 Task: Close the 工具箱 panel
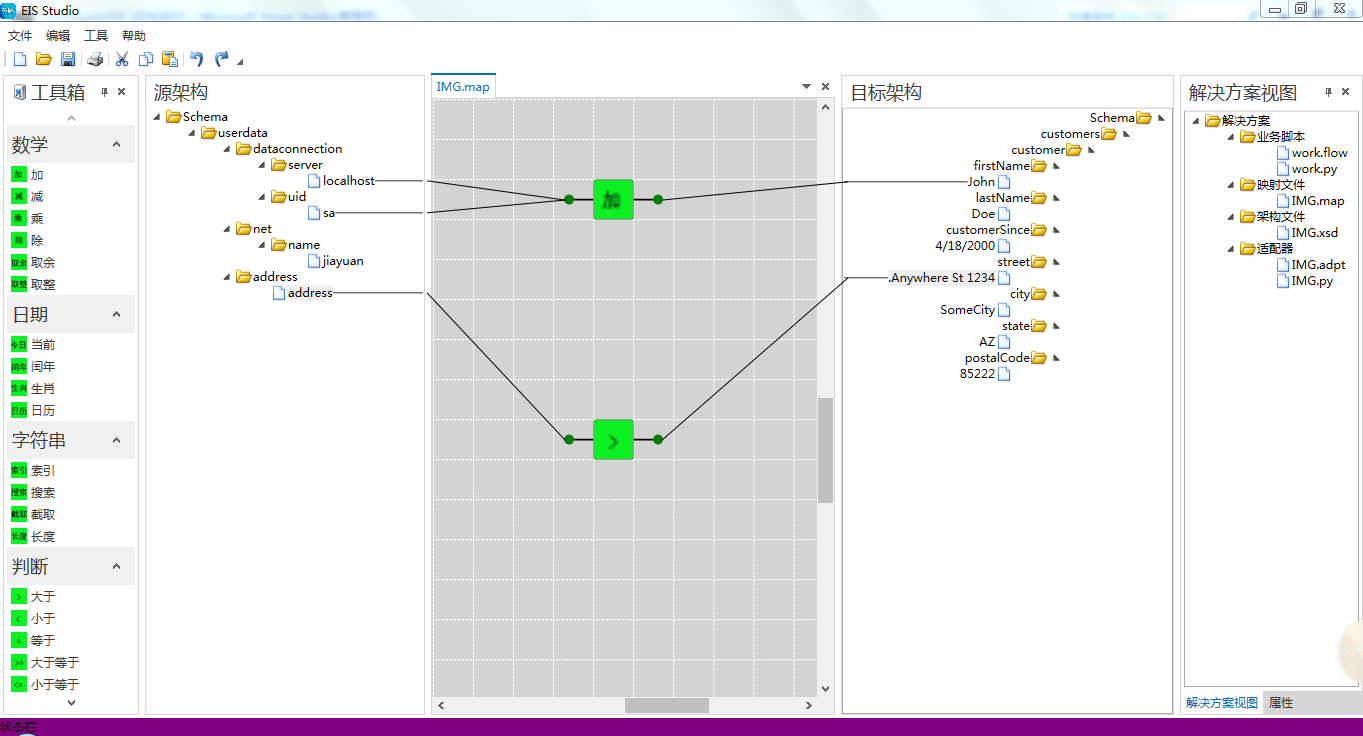pos(122,92)
